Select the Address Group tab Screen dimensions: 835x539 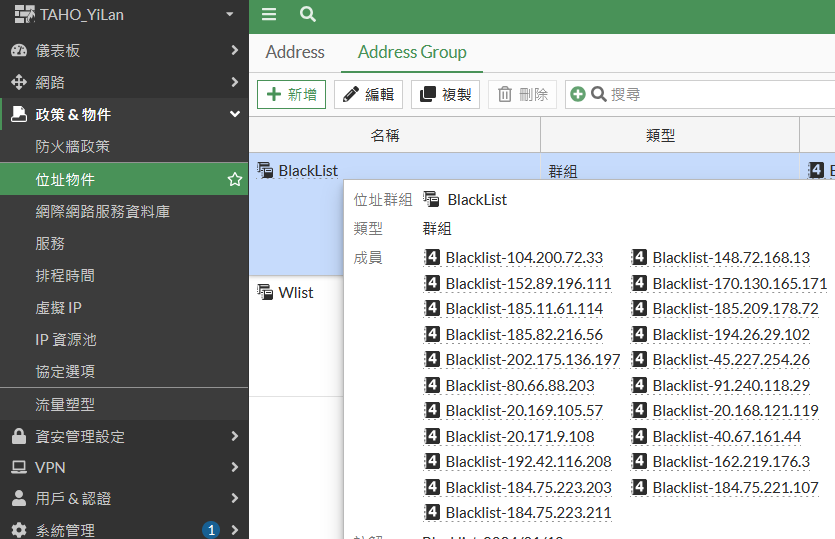(412, 52)
